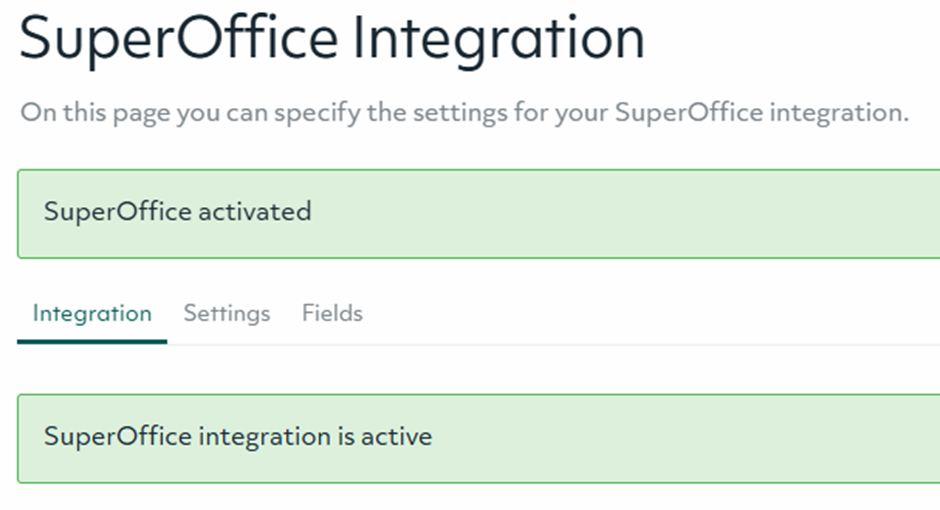
Task: Click 'SuperOffice integration' words ending the description
Action: tap(760, 112)
